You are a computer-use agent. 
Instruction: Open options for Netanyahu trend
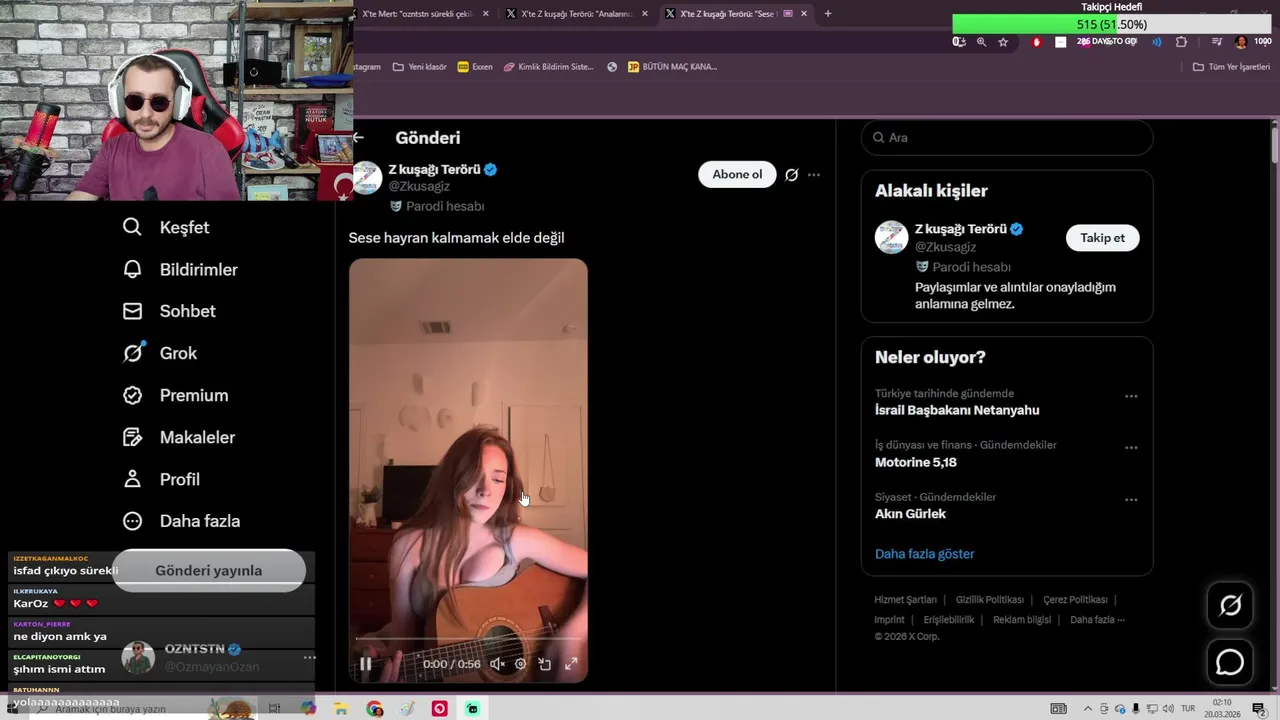coord(1131,396)
